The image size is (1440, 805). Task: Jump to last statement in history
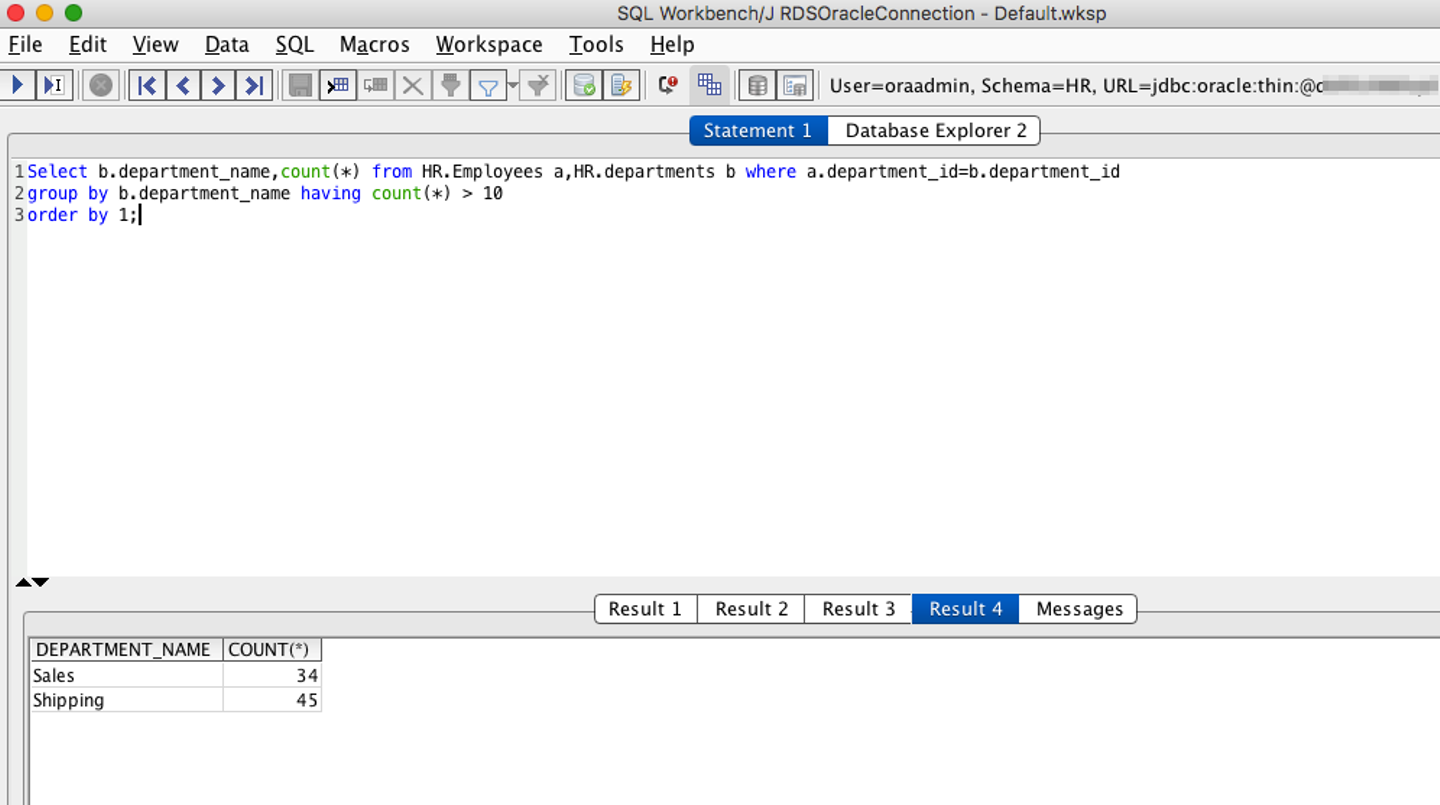(x=254, y=85)
